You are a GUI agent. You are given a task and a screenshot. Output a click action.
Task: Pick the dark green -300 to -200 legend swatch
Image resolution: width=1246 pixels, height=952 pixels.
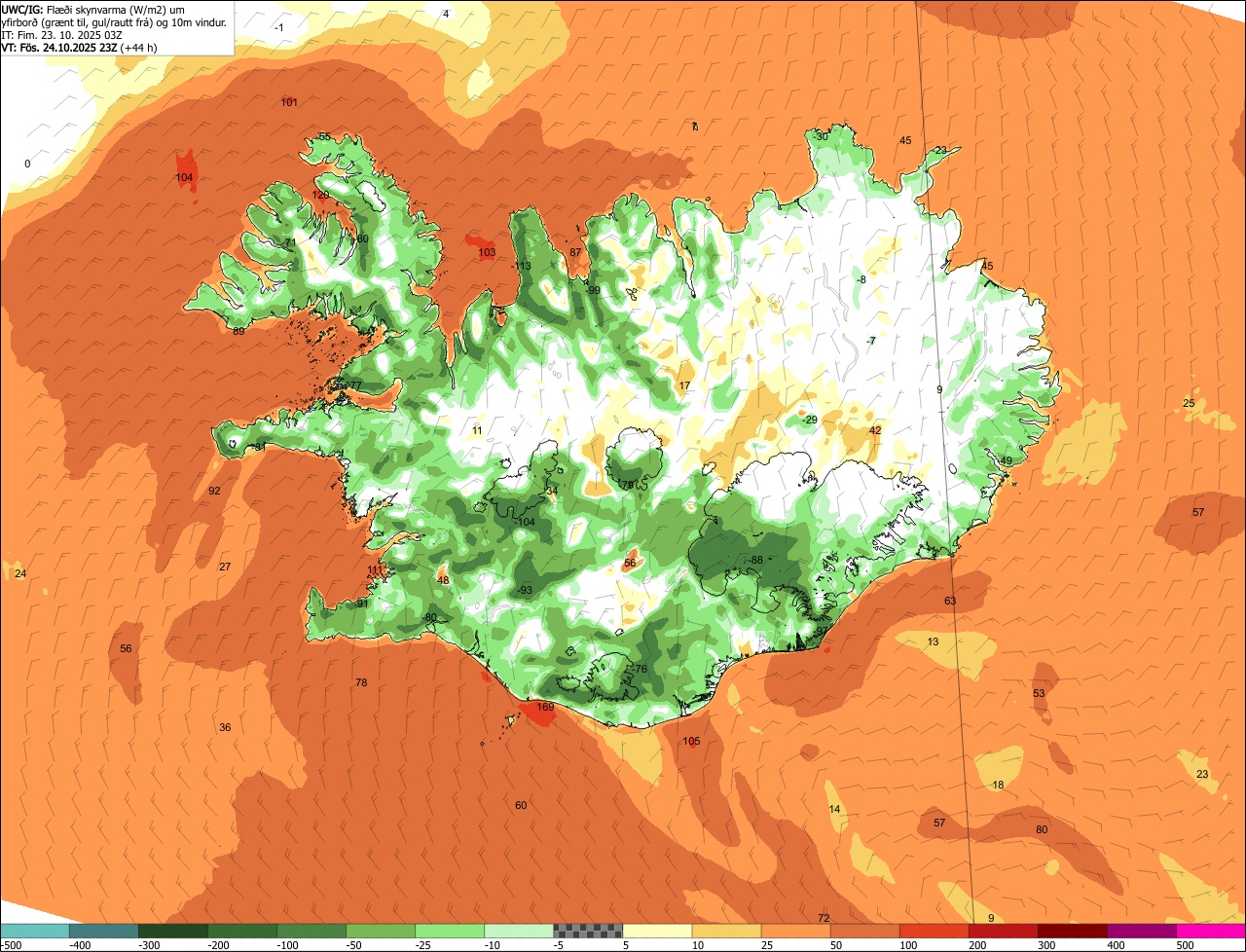173,931
